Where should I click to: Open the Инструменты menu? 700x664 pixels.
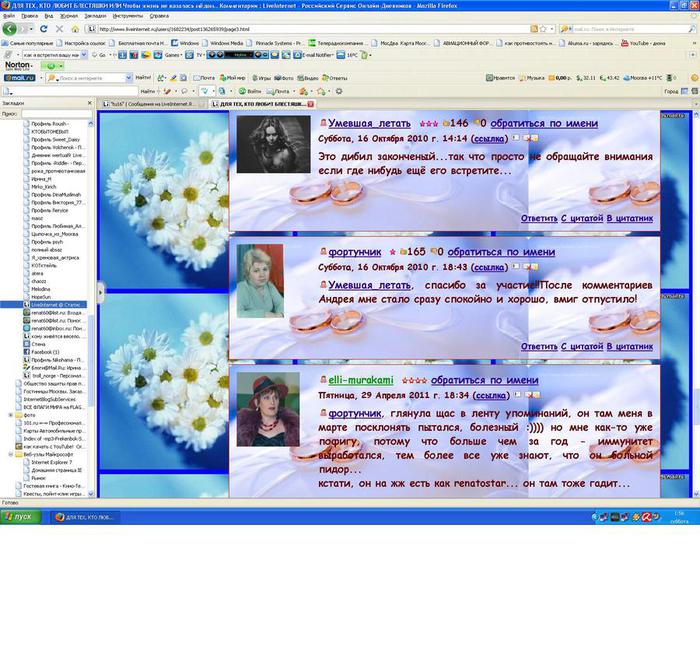(128, 16)
